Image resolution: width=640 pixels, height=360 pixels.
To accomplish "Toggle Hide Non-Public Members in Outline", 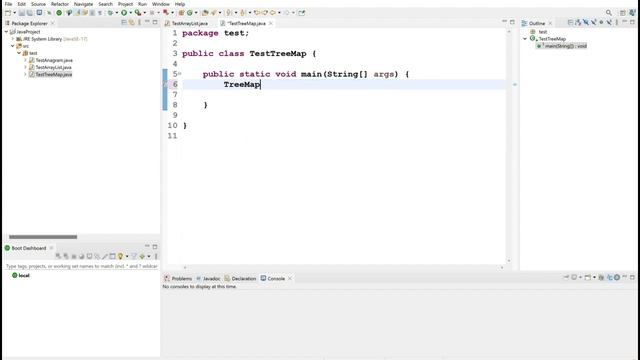I will pyautogui.click(x=601, y=22).
